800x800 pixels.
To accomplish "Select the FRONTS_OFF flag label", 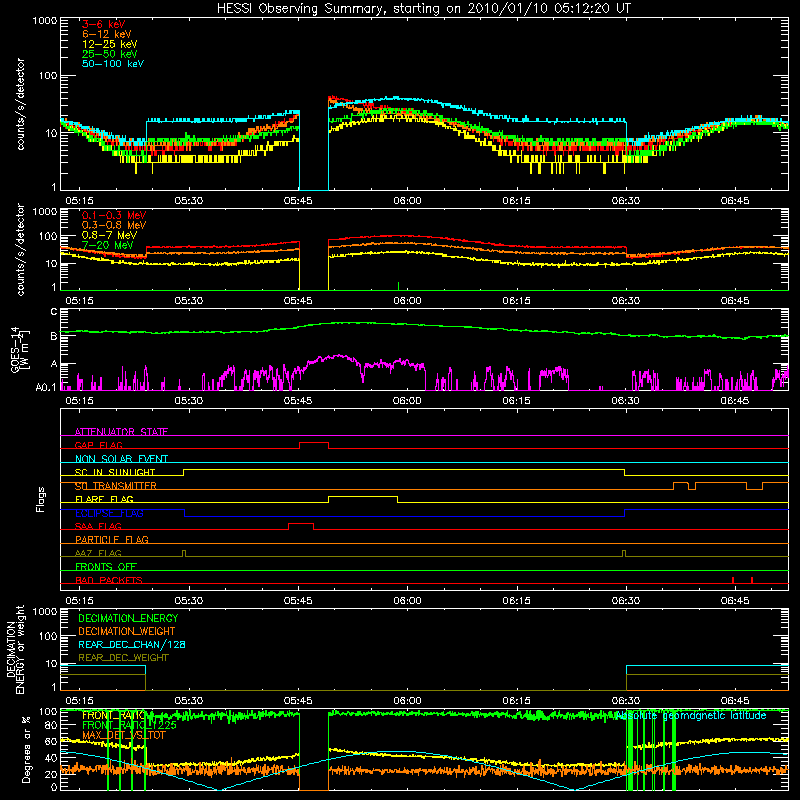I will (106, 566).
